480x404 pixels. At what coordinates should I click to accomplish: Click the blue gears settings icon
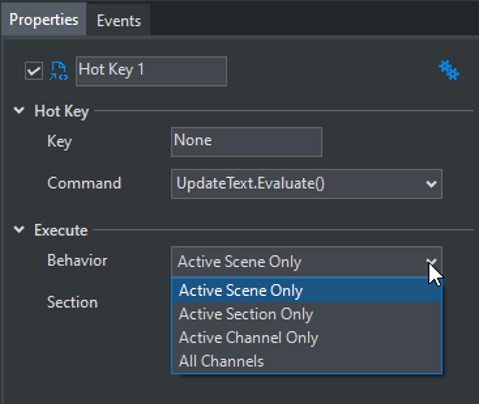coord(449,70)
